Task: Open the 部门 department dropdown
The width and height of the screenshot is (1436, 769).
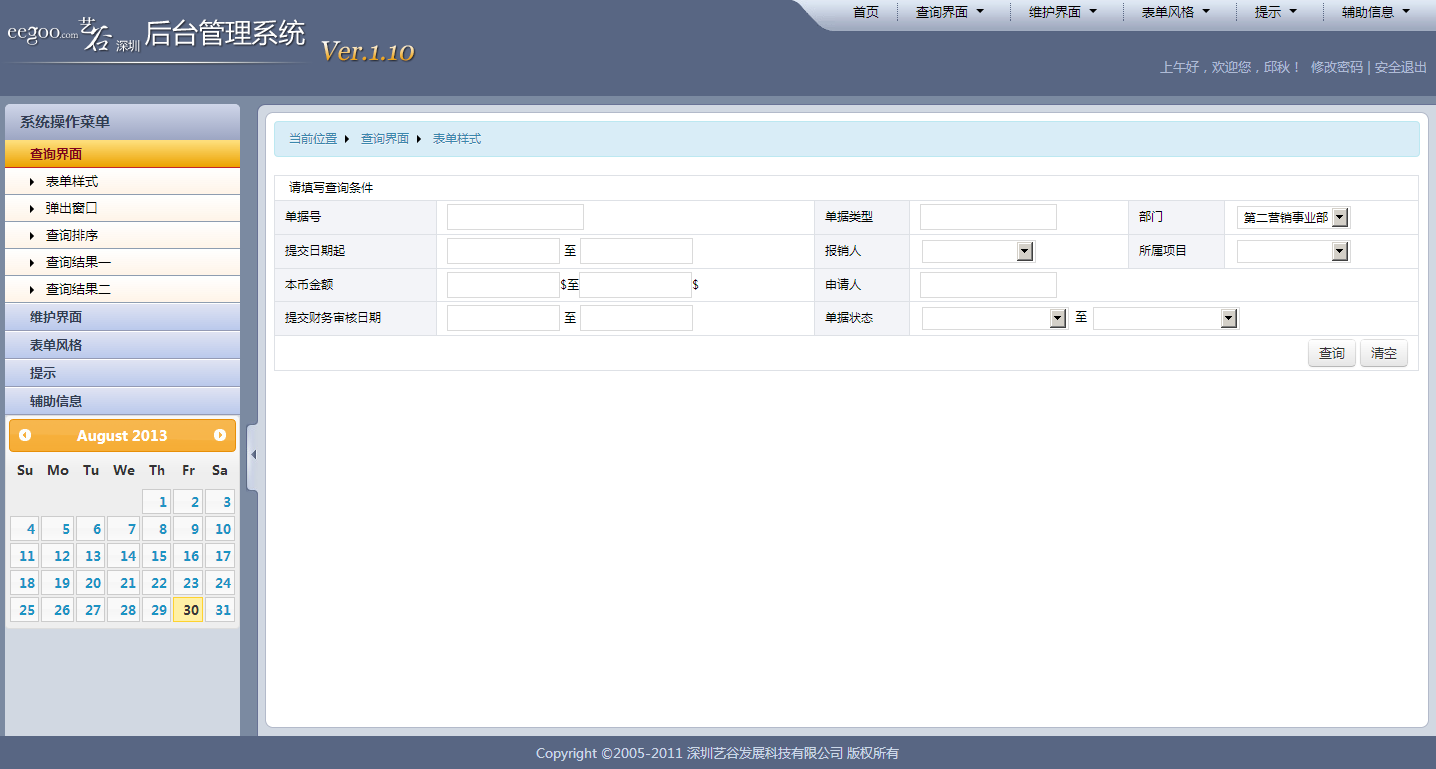Action: point(1340,216)
